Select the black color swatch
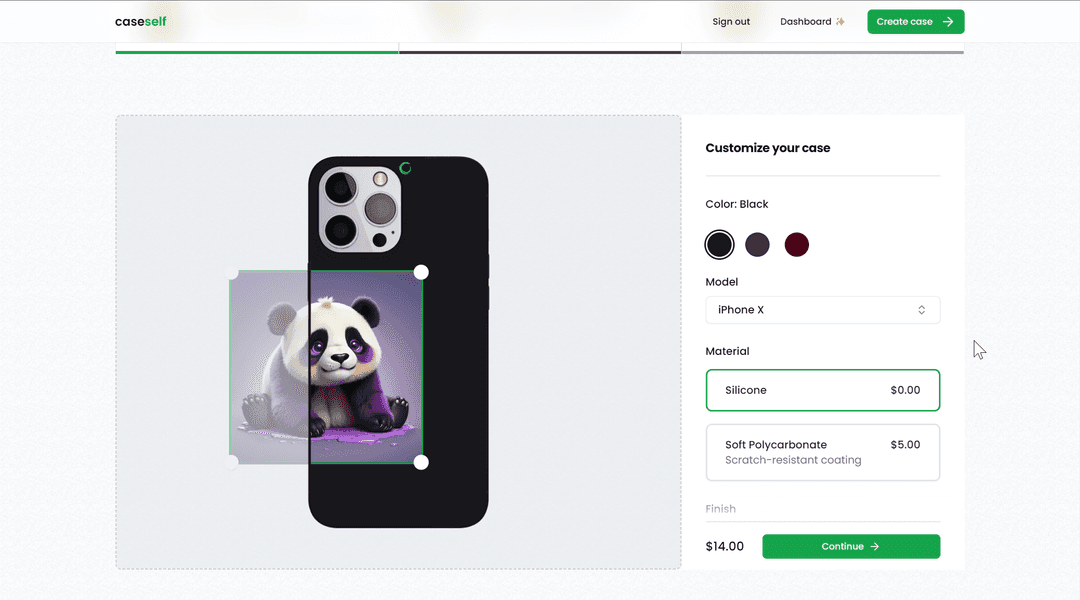 coord(719,245)
